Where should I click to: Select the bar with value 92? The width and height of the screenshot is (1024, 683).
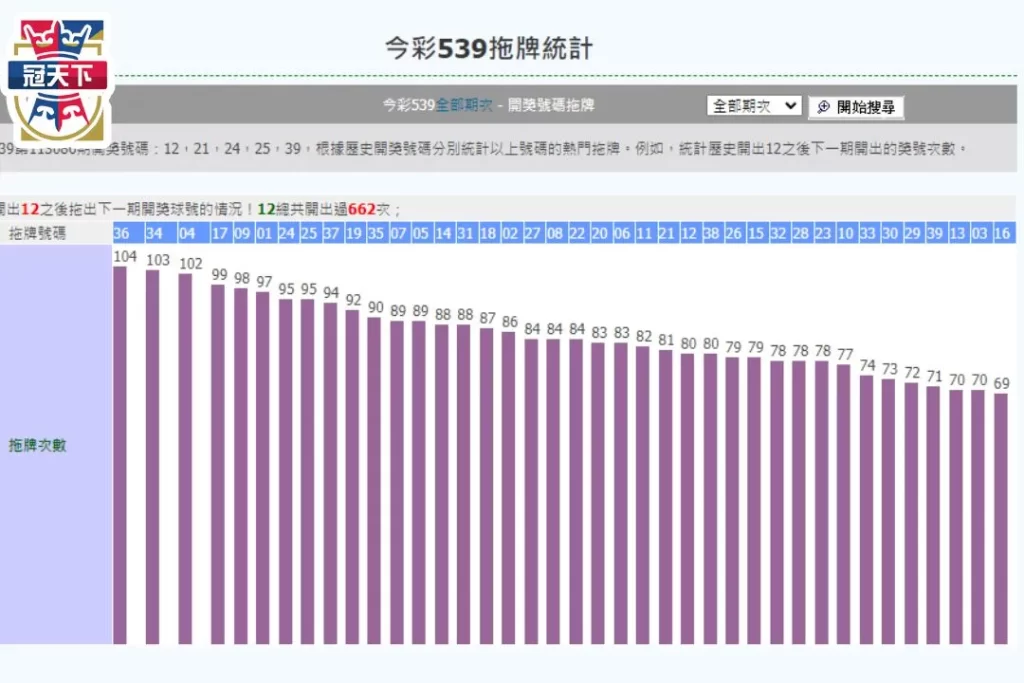[352, 476]
